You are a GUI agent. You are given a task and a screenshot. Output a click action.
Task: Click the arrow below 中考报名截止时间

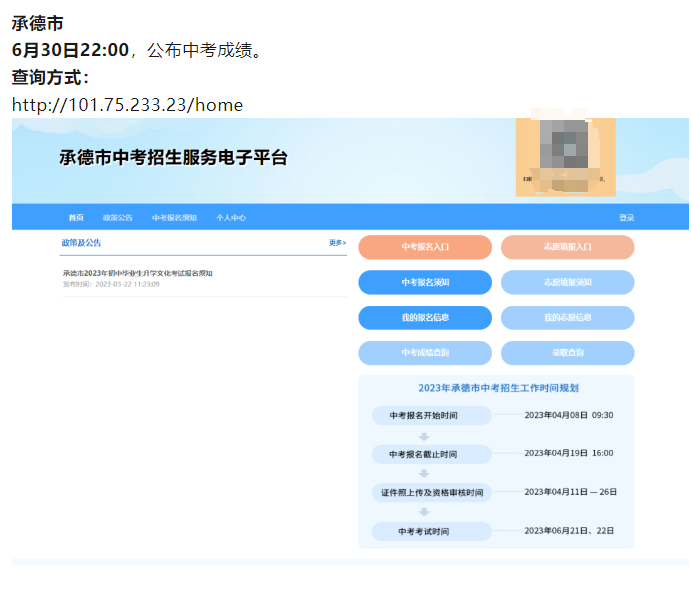pos(424,473)
